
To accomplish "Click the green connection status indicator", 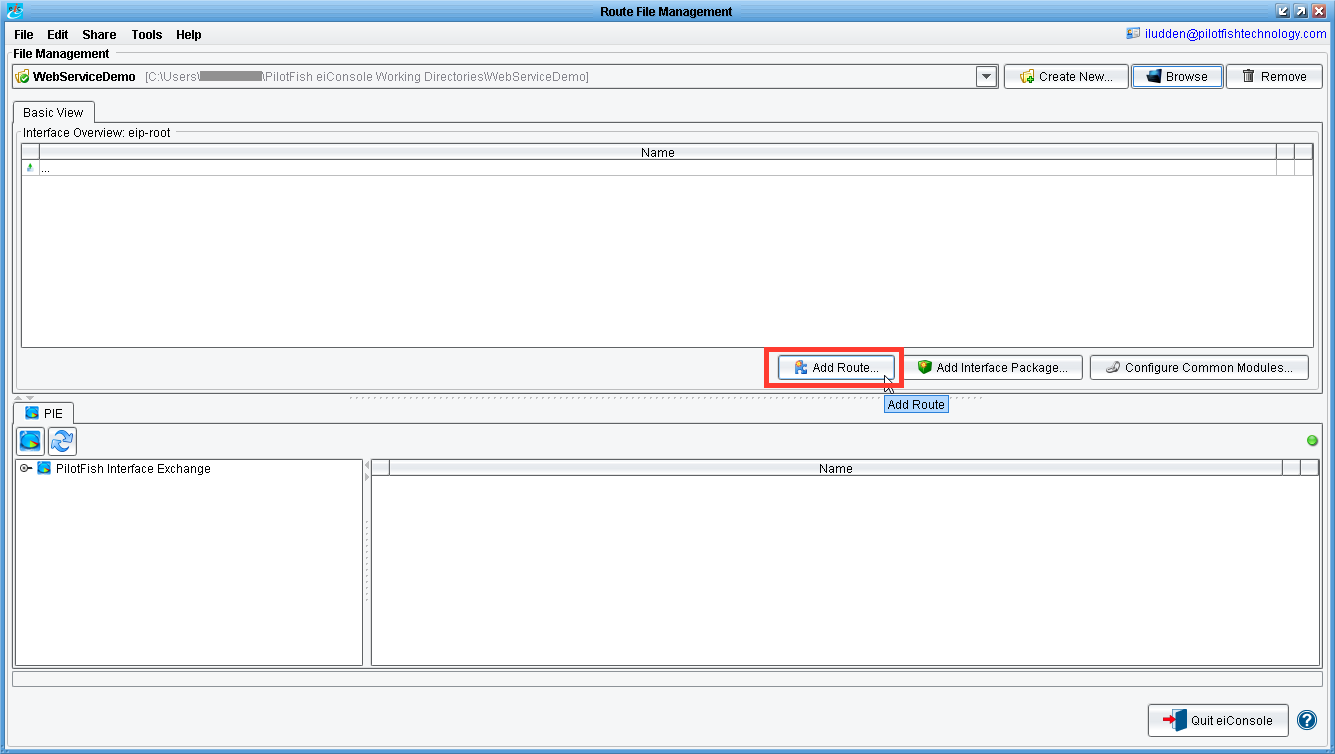I will point(1312,441).
